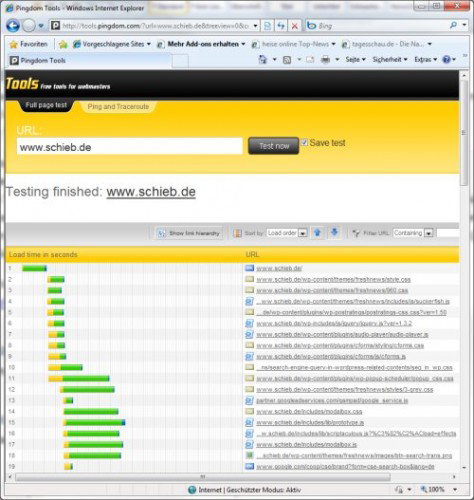Expand the Sicherheit menu
The image size is (474, 500).
pyautogui.click(x=390, y=60)
